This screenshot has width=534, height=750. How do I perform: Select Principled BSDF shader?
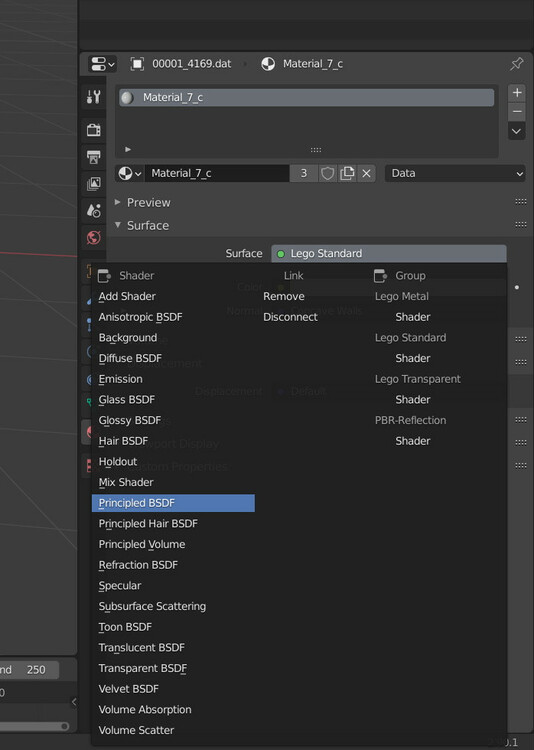[x=173, y=503]
